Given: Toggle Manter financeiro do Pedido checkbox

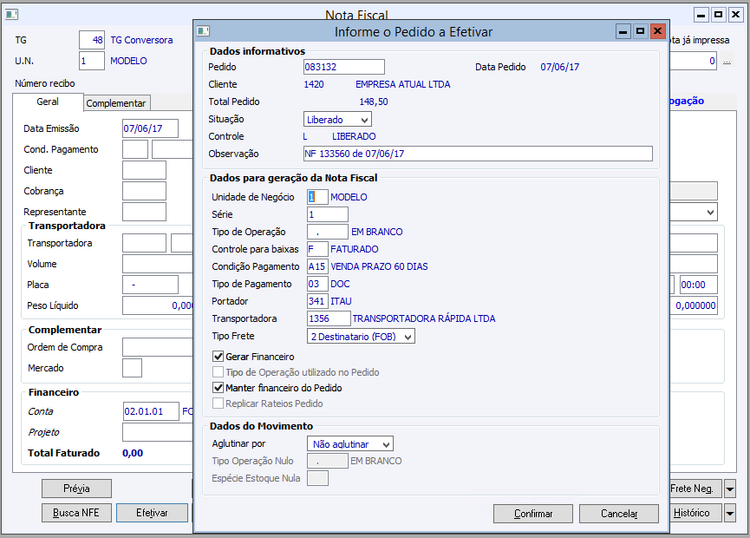Looking at the screenshot, I should [x=218, y=387].
